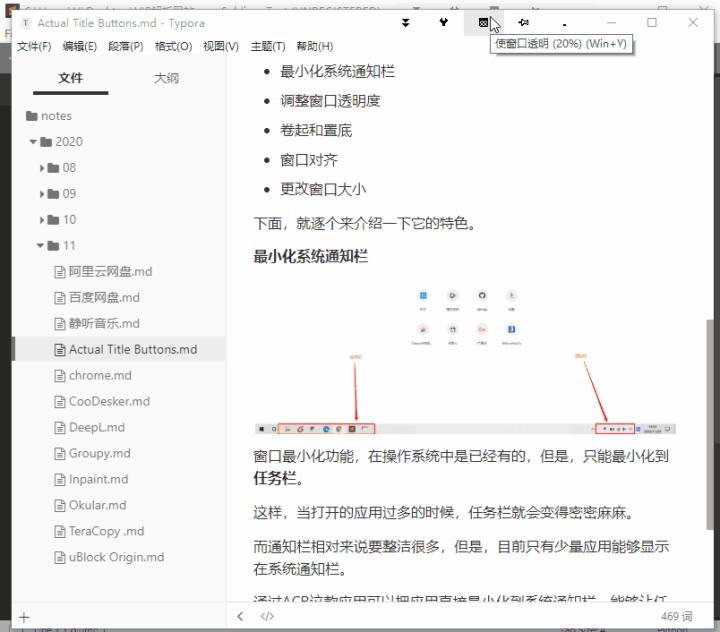
Task: Click paragraph starting 这样，当打开的应用过多
Action: pos(444,513)
